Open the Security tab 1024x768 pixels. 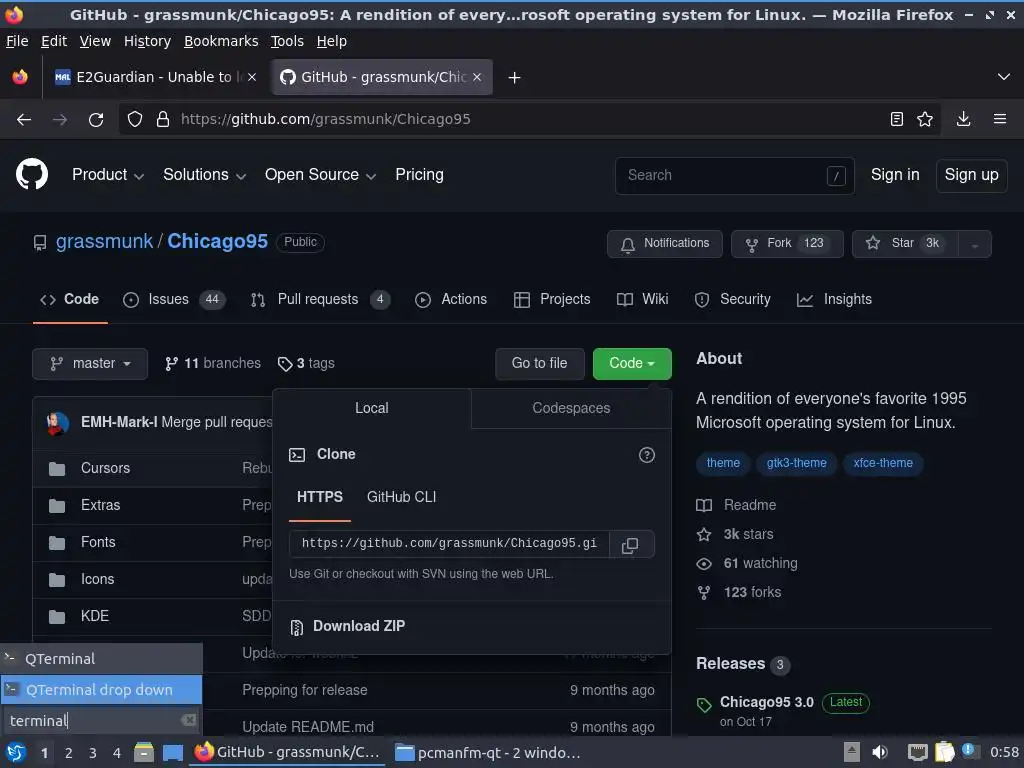[x=732, y=300]
